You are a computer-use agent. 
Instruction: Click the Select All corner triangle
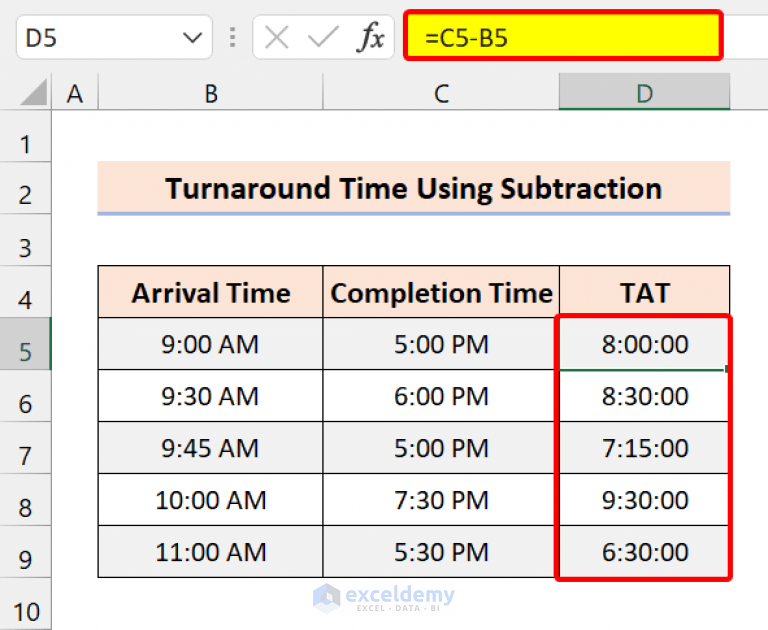(34, 92)
